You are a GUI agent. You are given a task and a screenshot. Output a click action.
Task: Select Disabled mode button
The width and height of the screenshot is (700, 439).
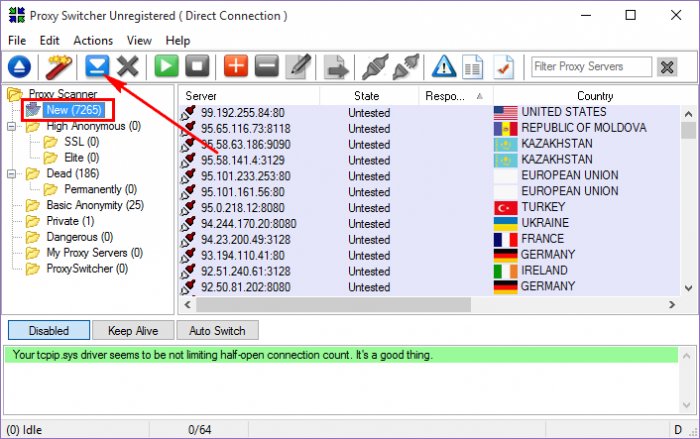pos(49,330)
